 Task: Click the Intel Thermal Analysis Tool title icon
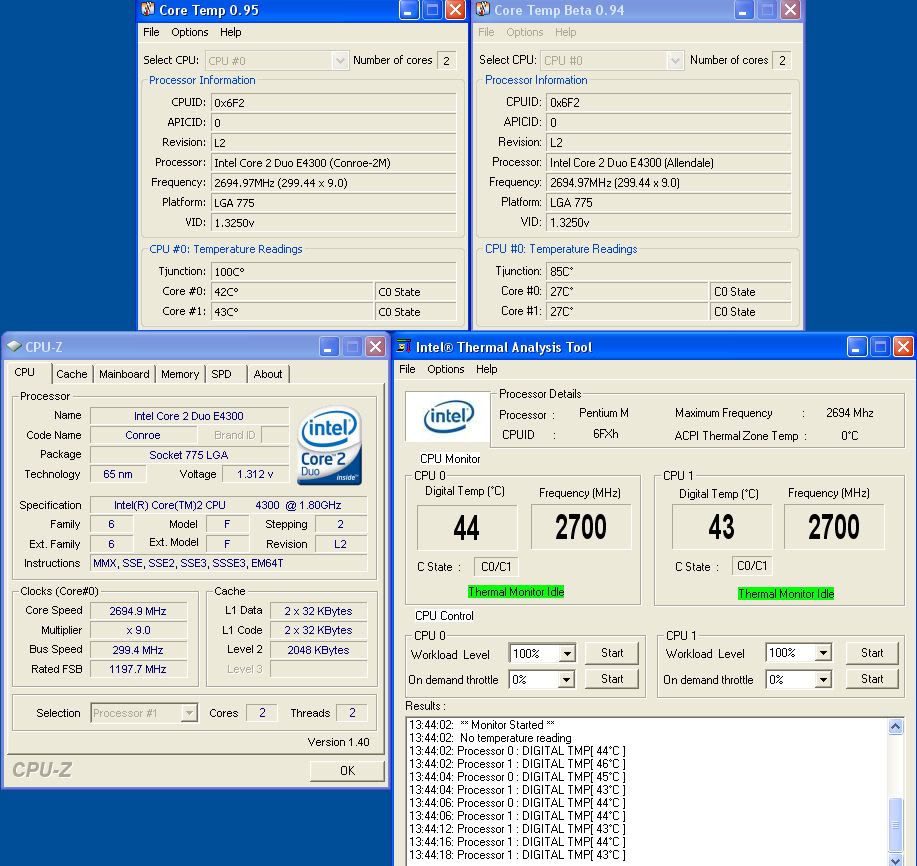pyautogui.click(x=403, y=347)
